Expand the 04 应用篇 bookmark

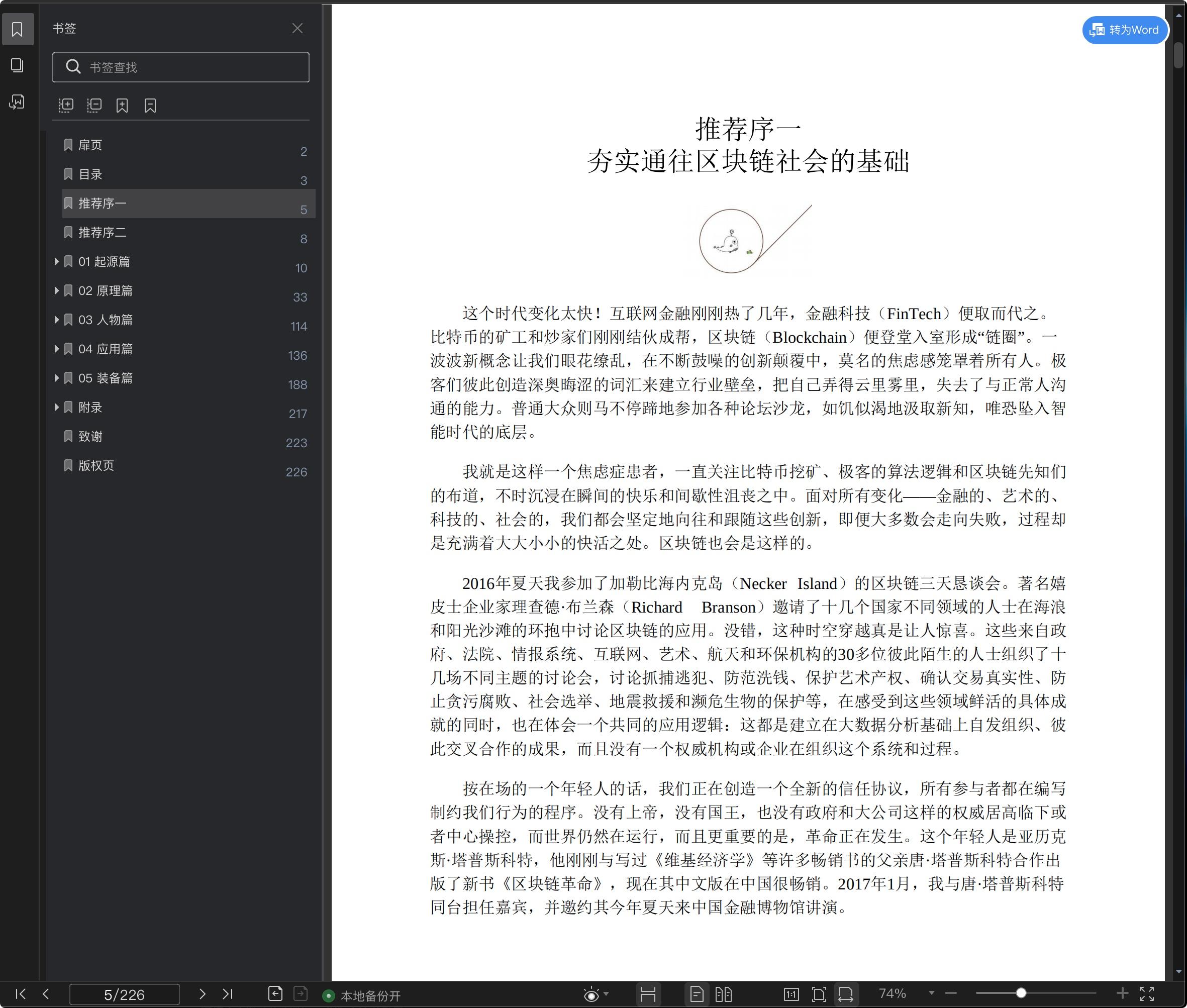click(x=57, y=349)
